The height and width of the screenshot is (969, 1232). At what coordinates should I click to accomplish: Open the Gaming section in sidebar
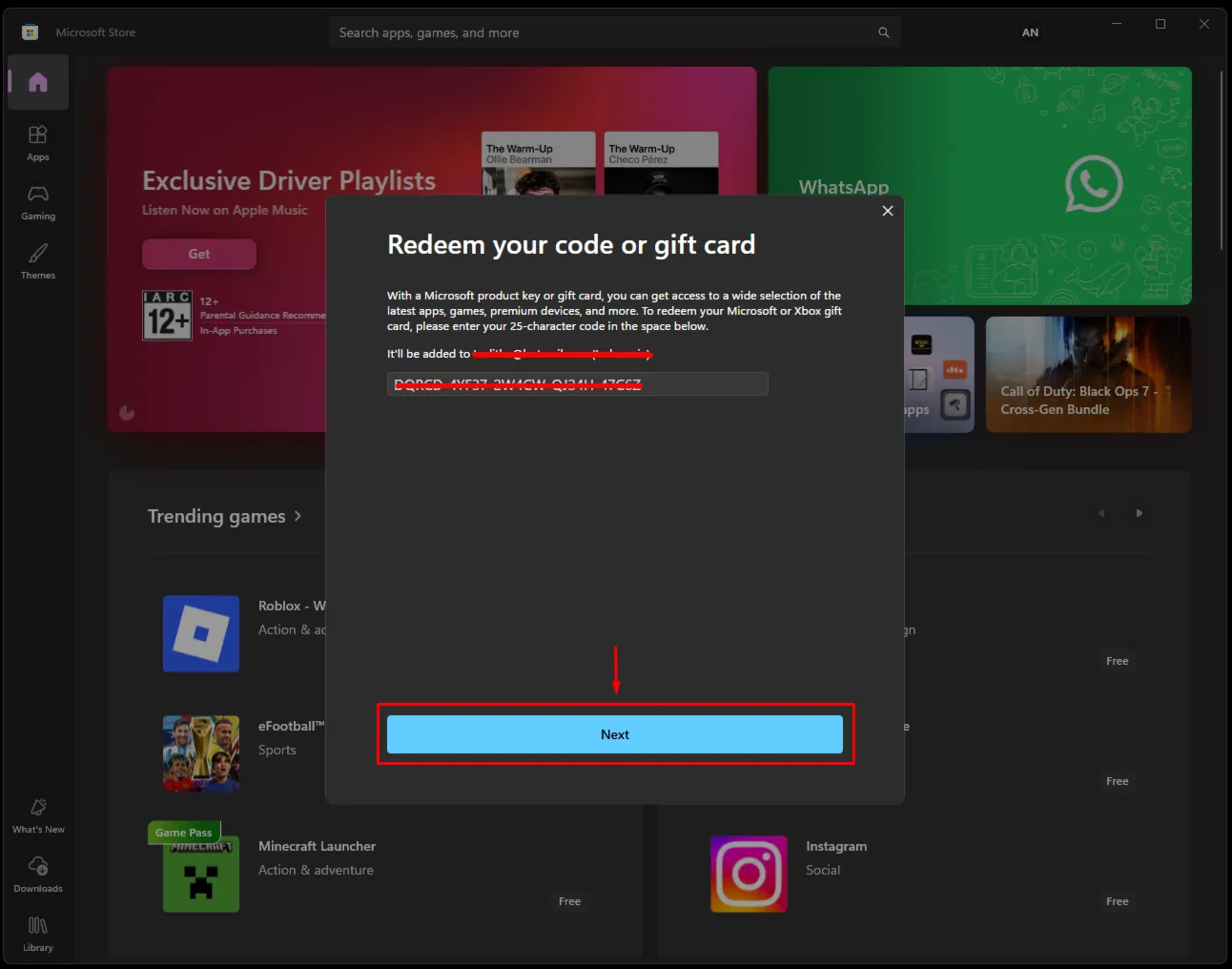click(x=38, y=202)
